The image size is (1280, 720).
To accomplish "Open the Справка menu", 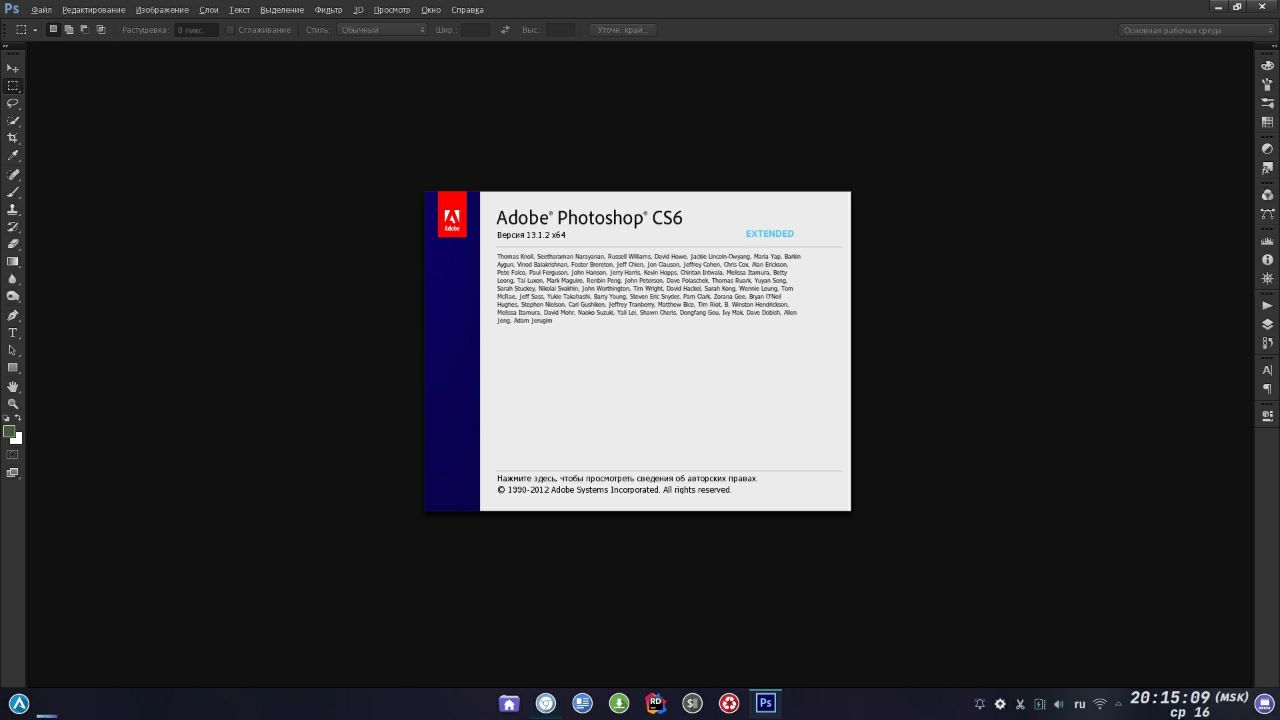I will [467, 9].
